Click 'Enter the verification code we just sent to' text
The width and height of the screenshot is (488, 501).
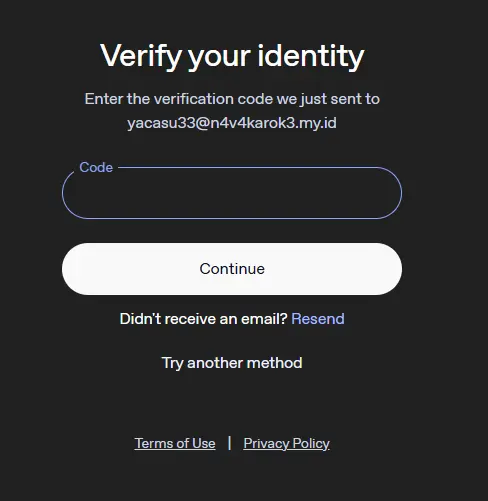click(232, 99)
